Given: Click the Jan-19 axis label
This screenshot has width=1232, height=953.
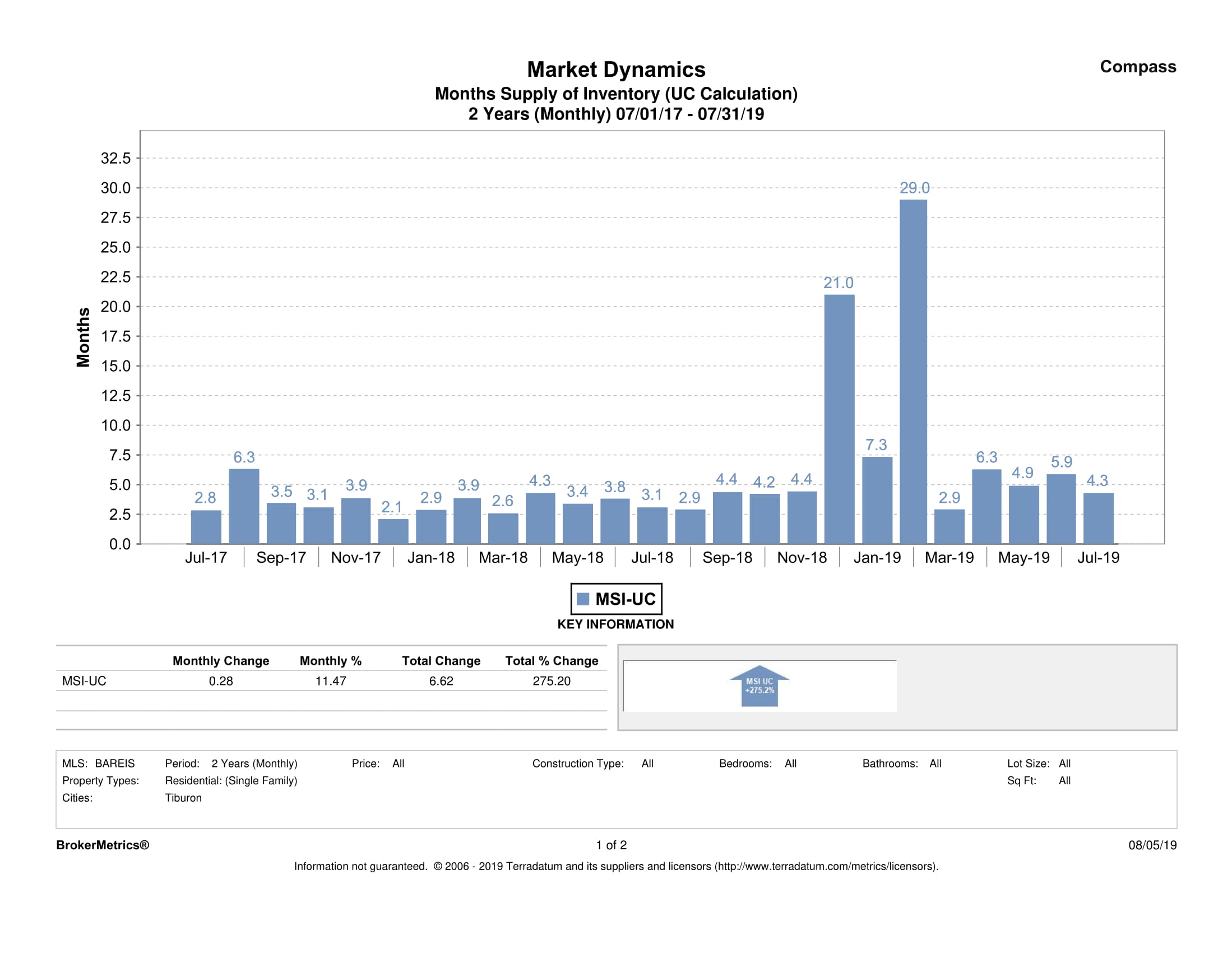Looking at the screenshot, I should 877,557.
